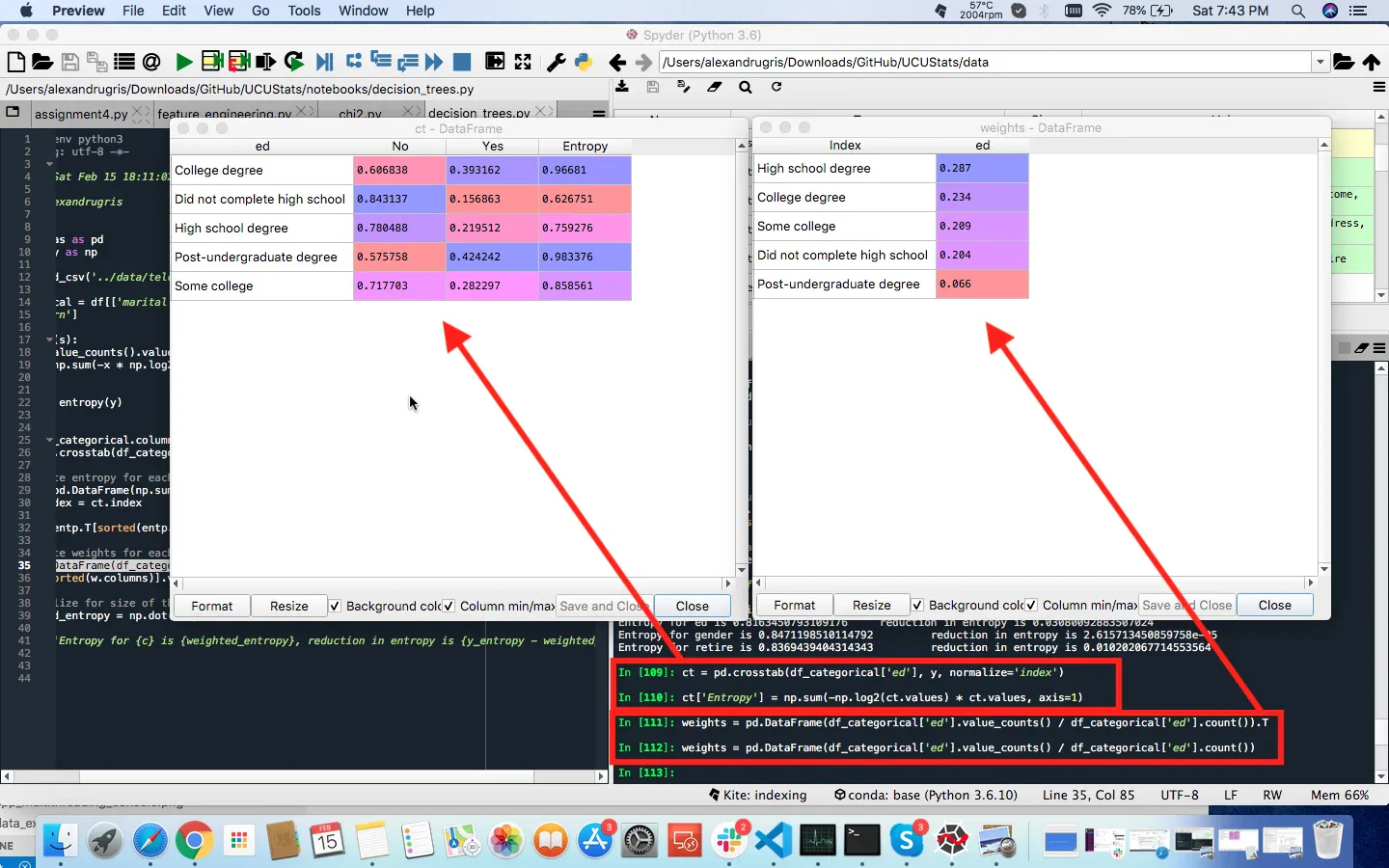This screenshot has width=1389, height=868.
Task: Open Google Chrome from the Dock
Action: pos(194,841)
